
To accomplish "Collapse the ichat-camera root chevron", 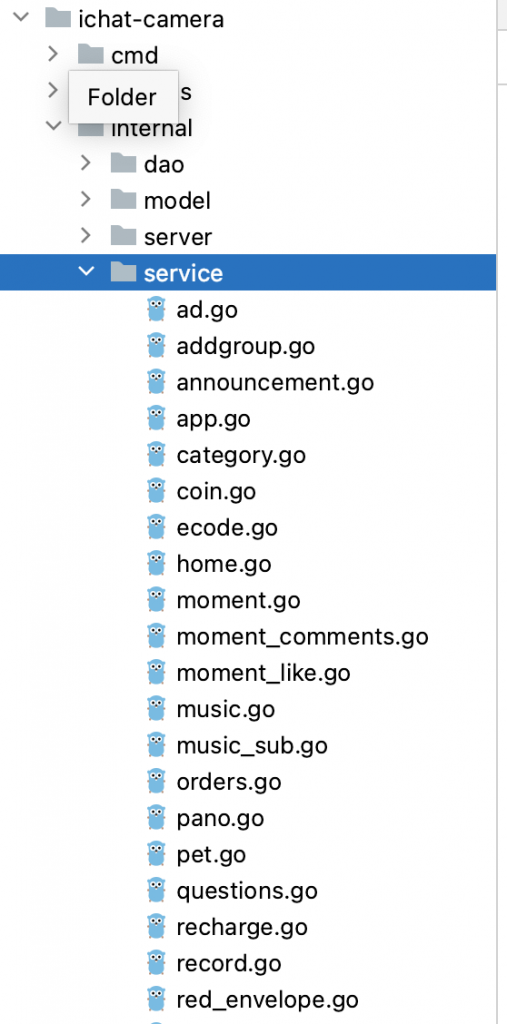I will [21, 18].
